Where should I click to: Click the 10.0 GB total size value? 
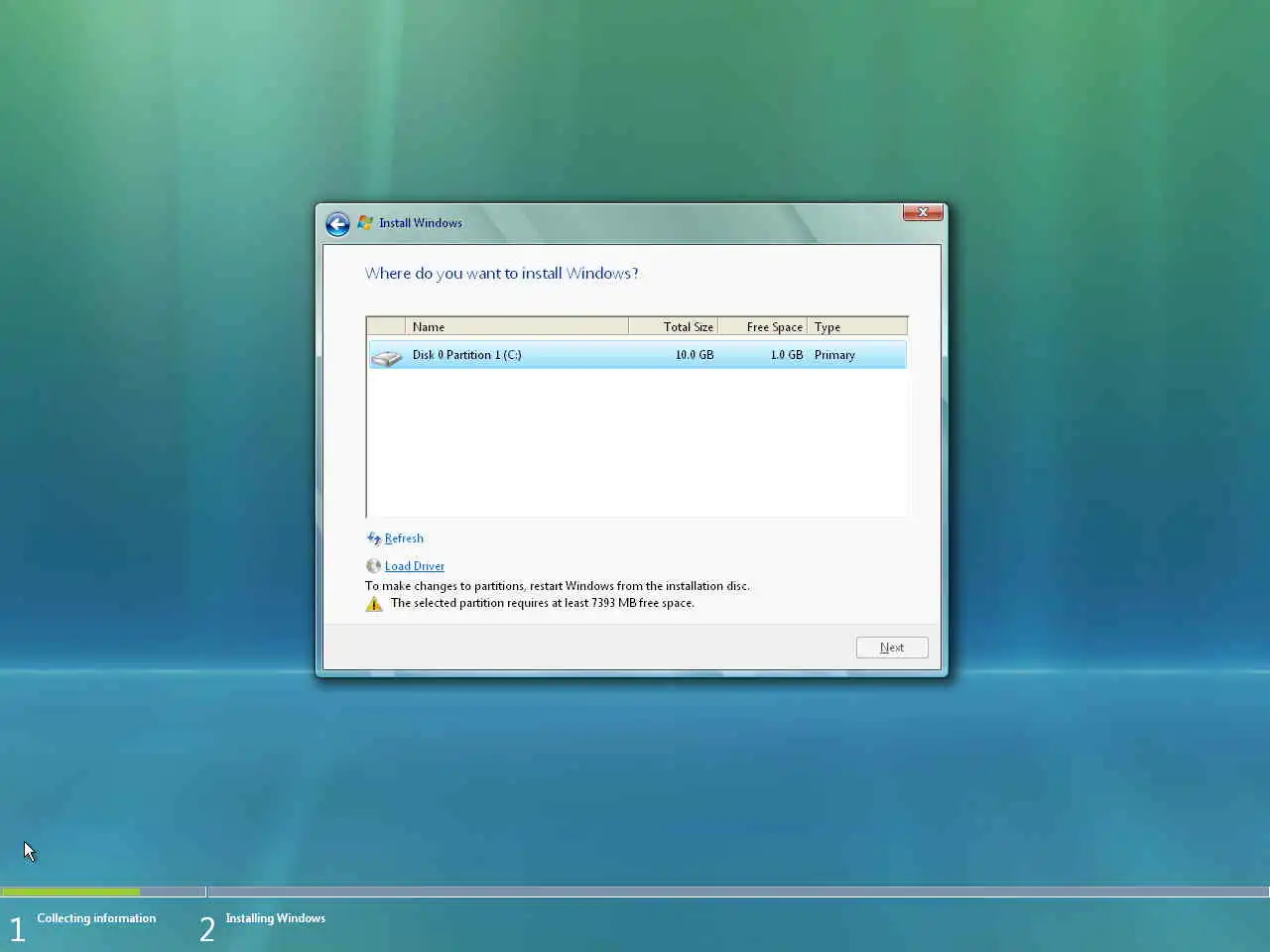[x=695, y=355]
